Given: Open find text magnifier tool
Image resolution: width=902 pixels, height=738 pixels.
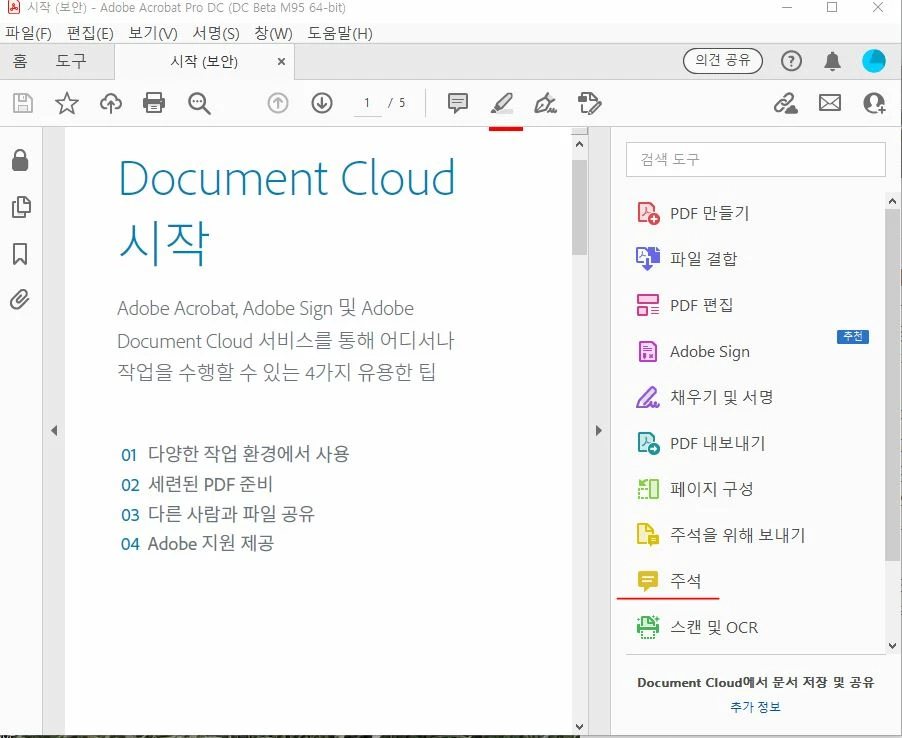Looking at the screenshot, I should [x=199, y=104].
